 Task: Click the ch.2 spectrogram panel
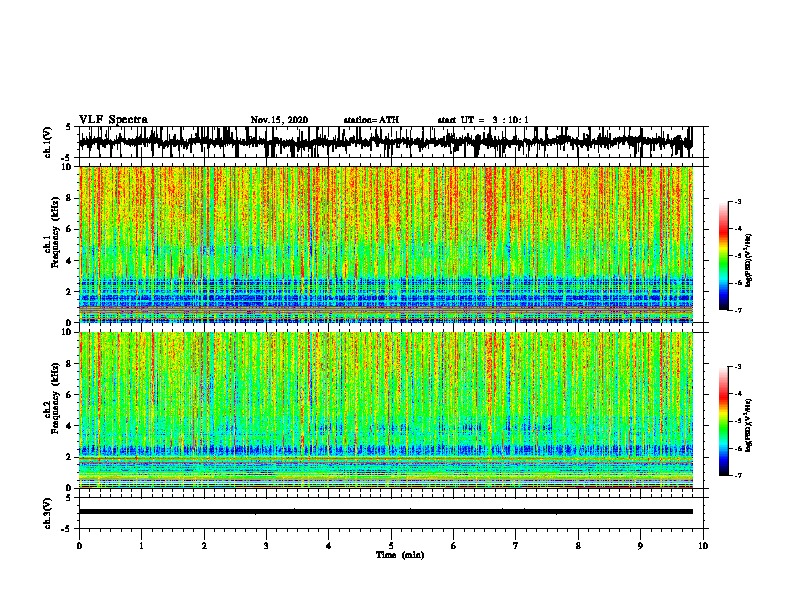(386, 410)
